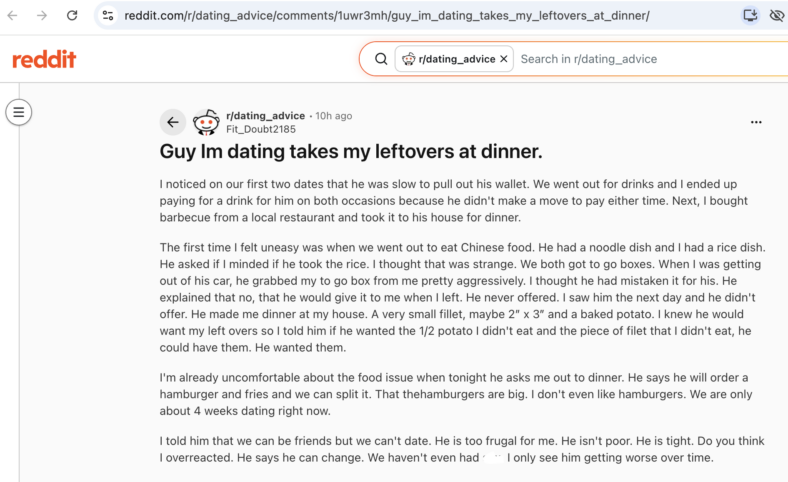Open Fit_Doubt2185 user profile
This screenshot has height=482, width=788.
[261, 129]
